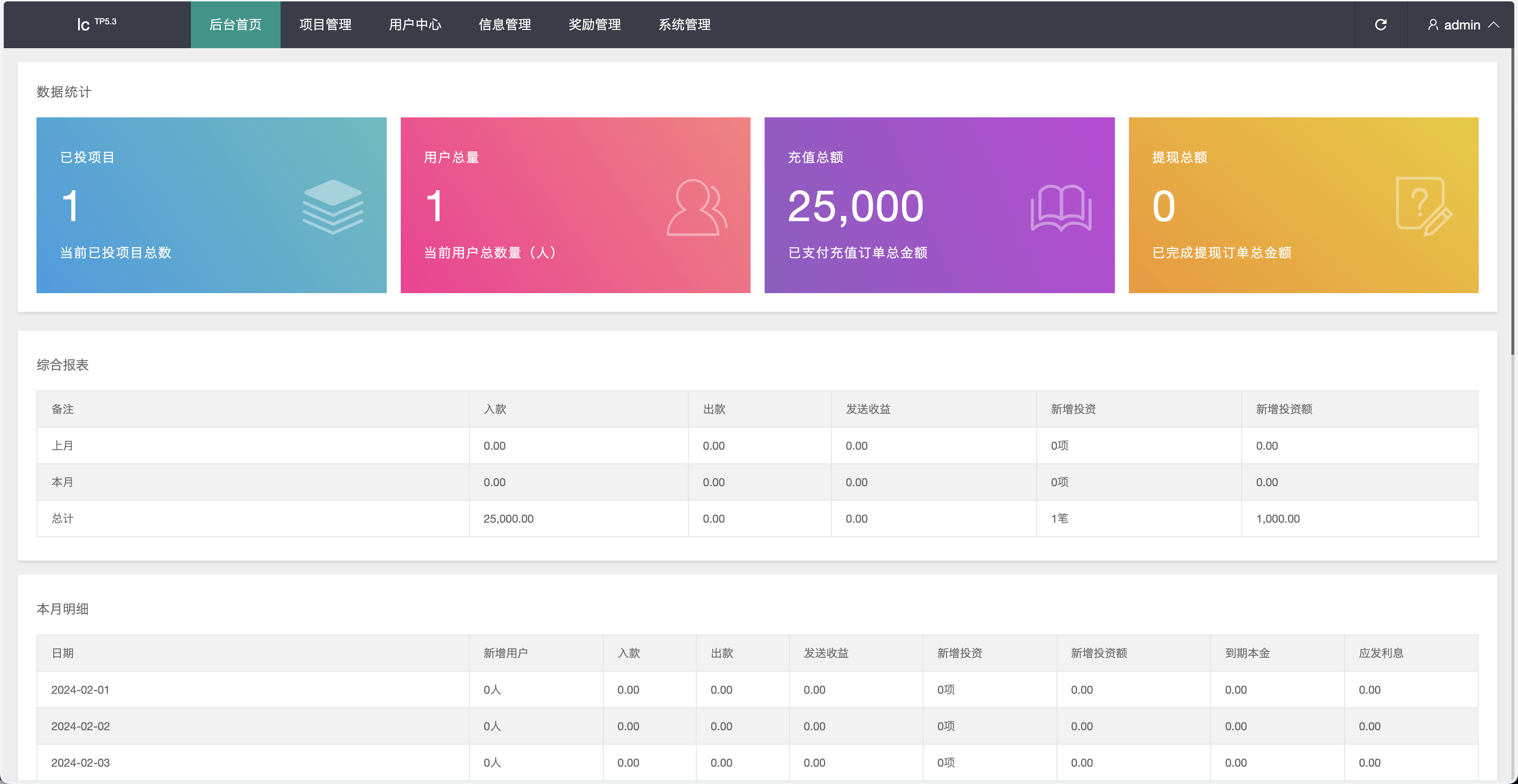
Task: Click the lc TP5.3 logo
Action: tap(97, 24)
